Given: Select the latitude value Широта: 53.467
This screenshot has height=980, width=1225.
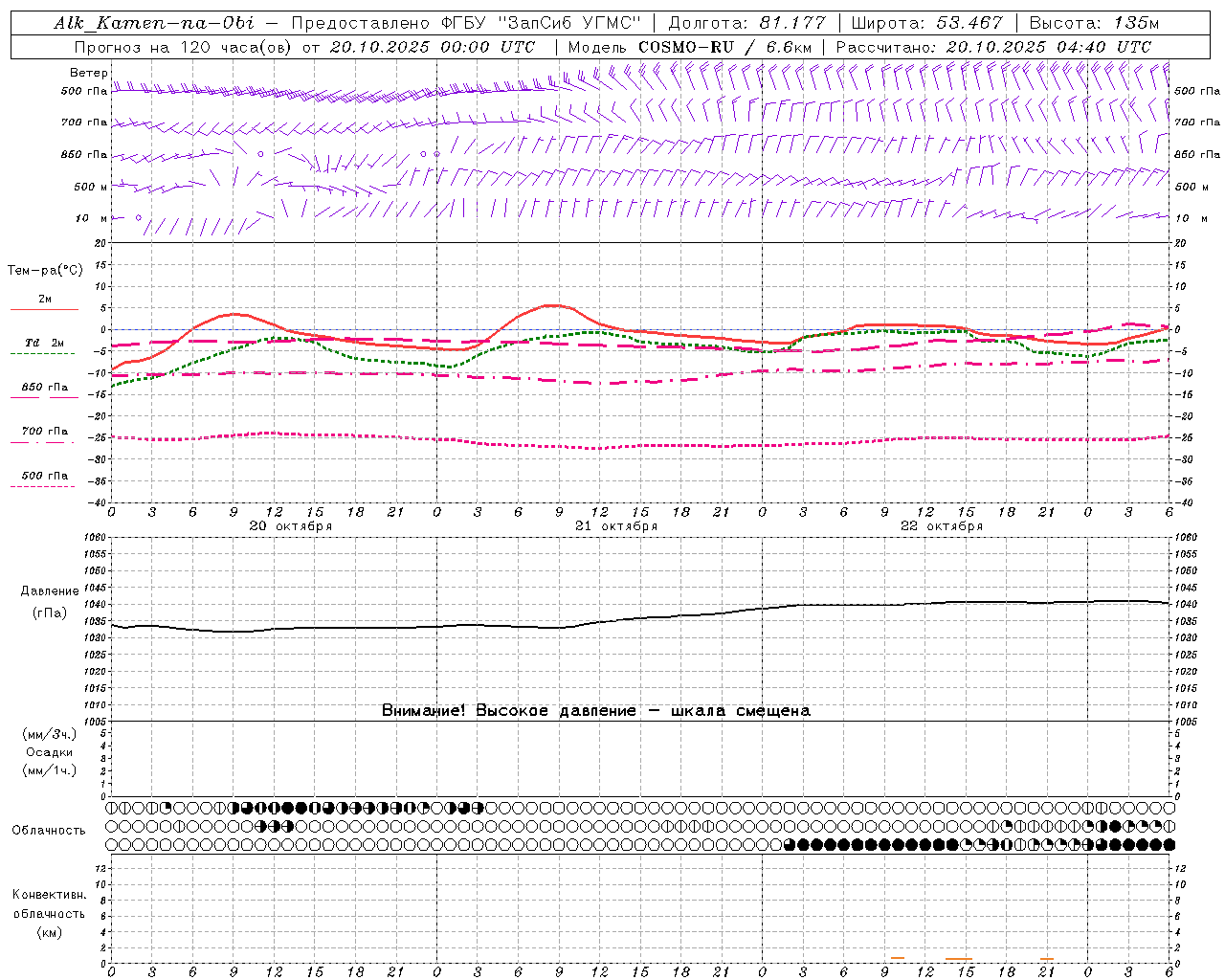Looking at the screenshot, I should pyautogui.click(x=926, y=23).
